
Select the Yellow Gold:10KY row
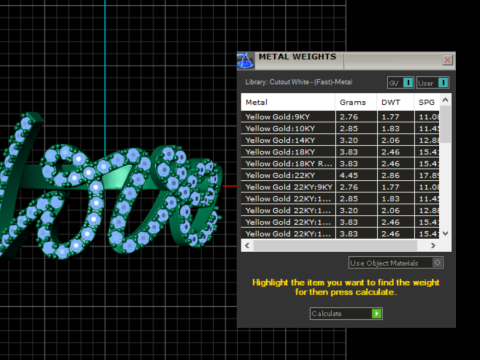[340, 129]
